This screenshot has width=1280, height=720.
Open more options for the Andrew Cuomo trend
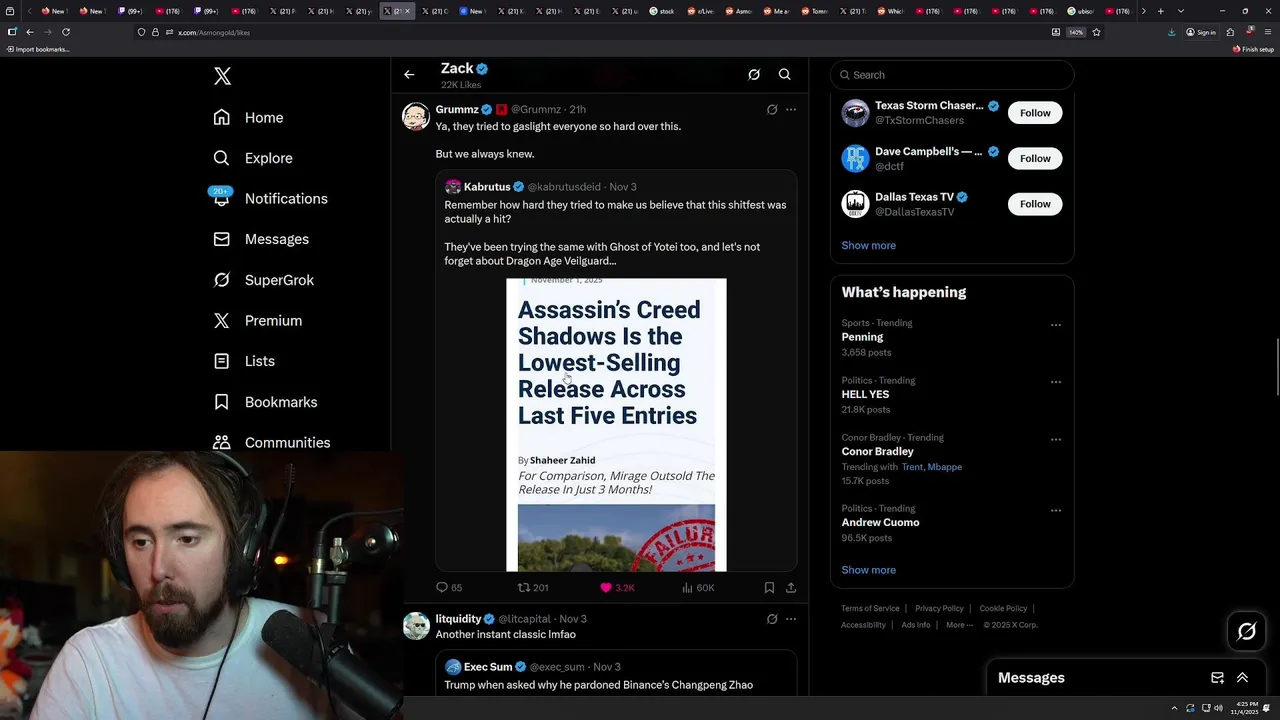click(1055, 510)
